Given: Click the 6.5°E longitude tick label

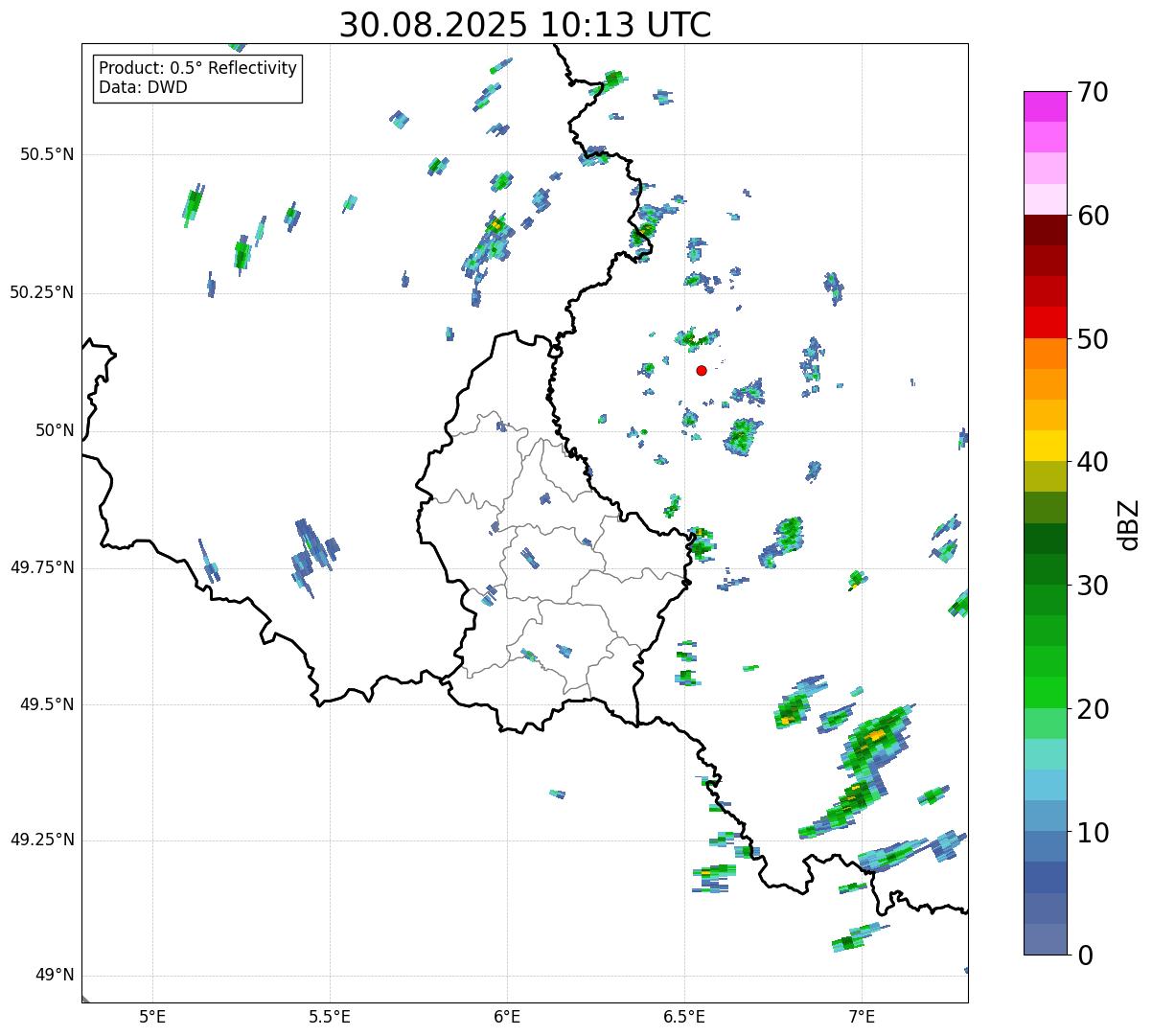Looking at the screenshot, I should (684, 1016).
